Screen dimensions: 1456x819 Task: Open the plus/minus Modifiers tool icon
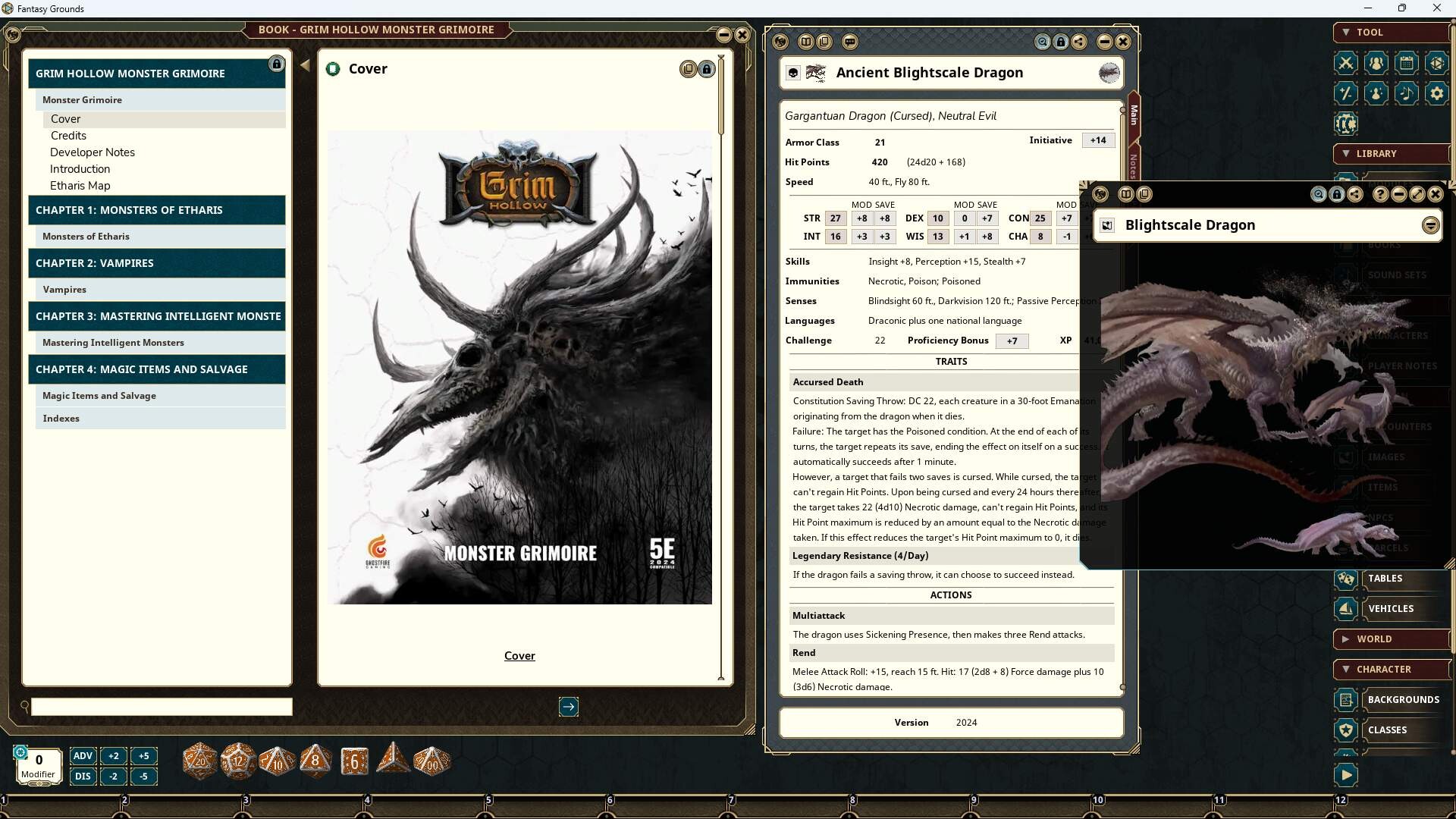[1346, 93]
